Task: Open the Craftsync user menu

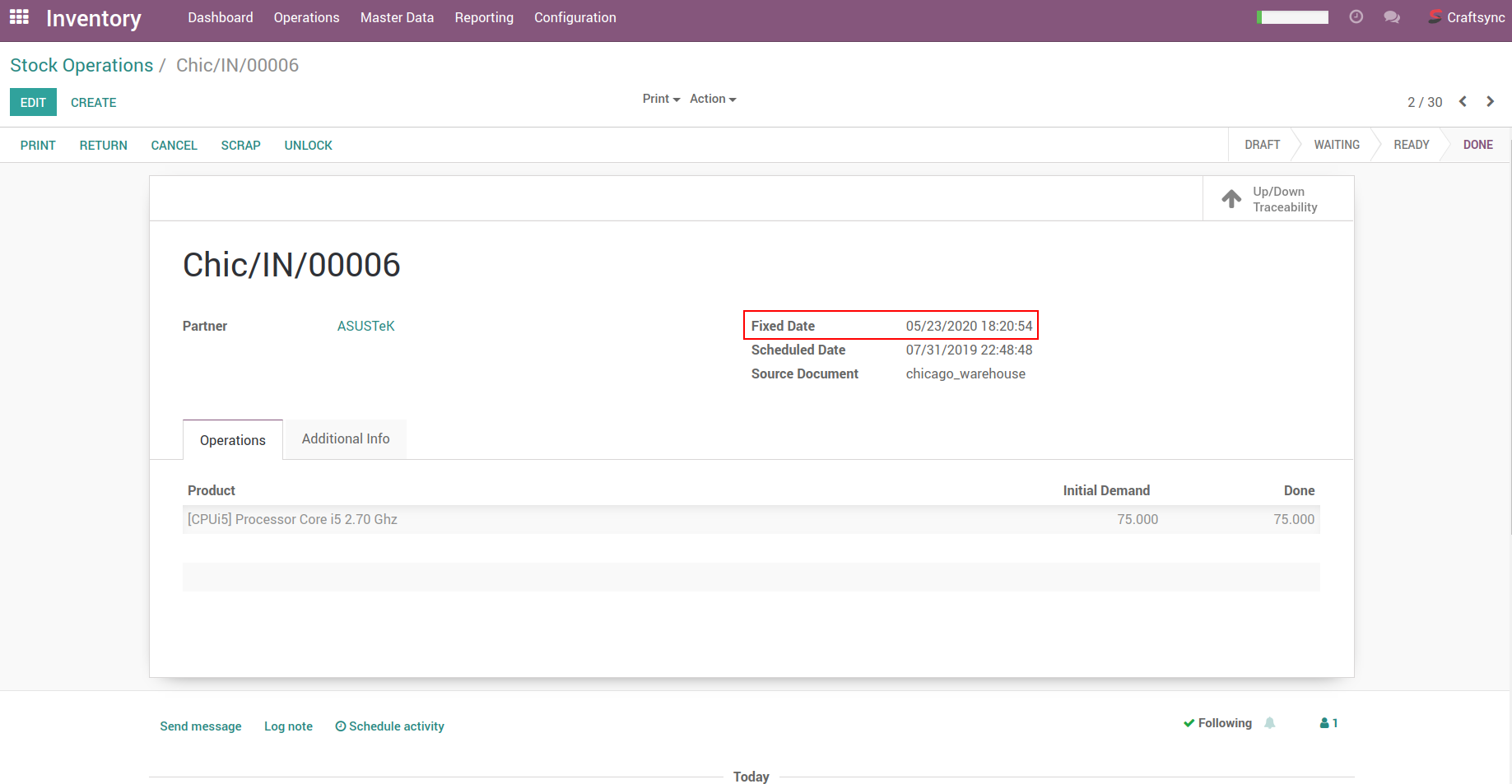Action: (1467, 17)
